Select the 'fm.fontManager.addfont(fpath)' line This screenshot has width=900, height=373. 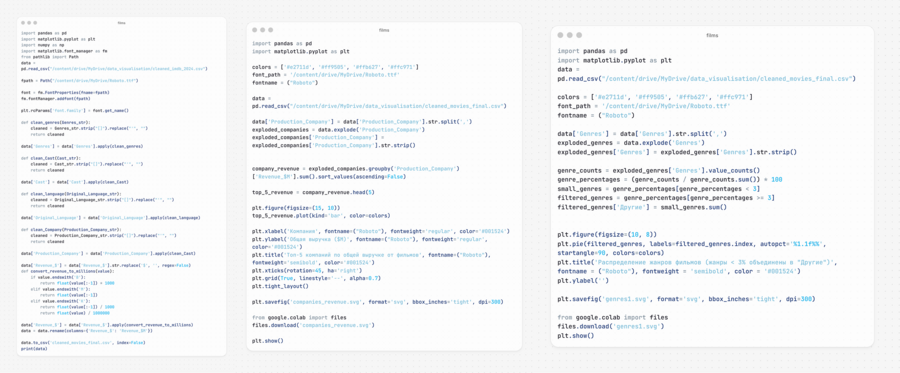click(55, 98)
